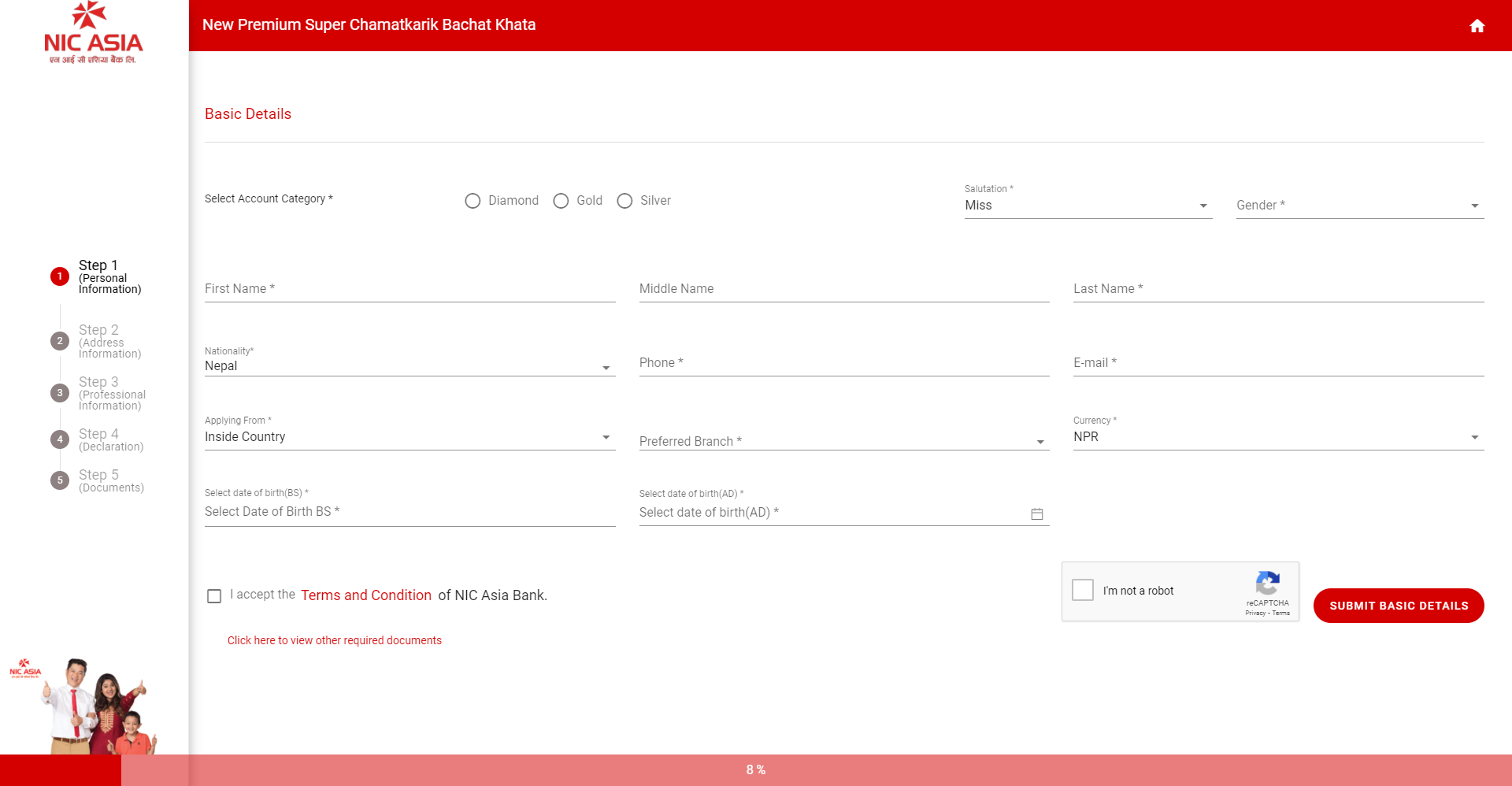Open the Currency dropdown showing NPR
Screen dimensions: 1512x786
coord(1278,436)
